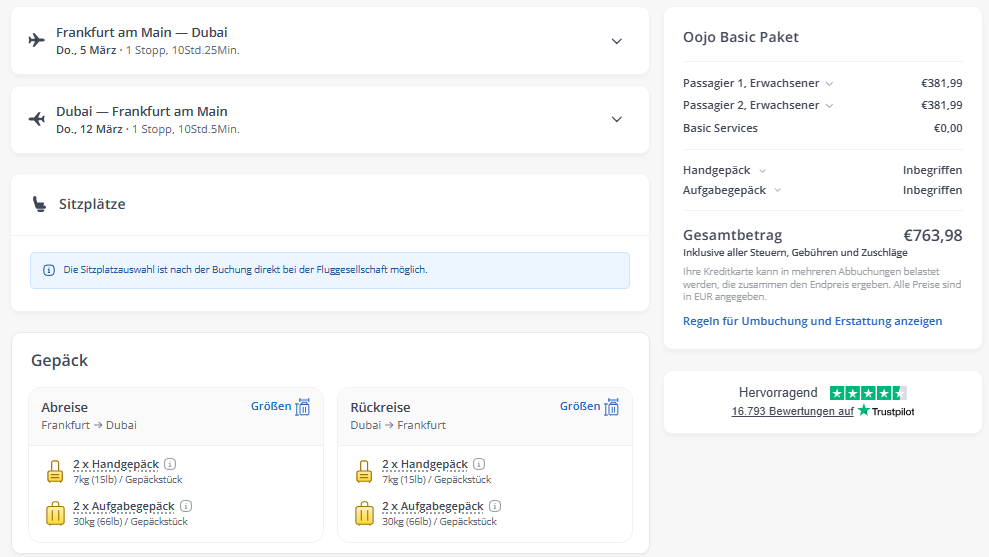Expand Passagier 1 price breakdown
The image size is (989, 557).
[x=829, y=84]
